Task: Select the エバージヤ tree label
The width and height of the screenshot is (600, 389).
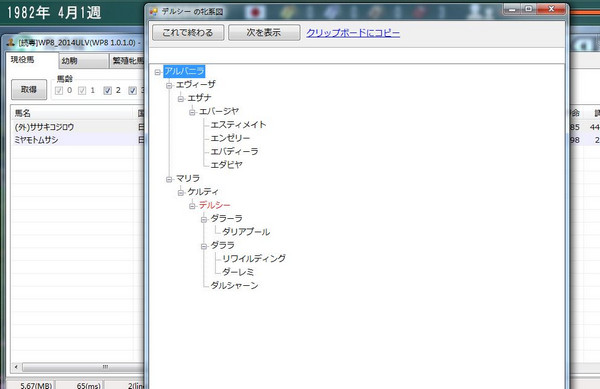Action: [x=218, y=111]
